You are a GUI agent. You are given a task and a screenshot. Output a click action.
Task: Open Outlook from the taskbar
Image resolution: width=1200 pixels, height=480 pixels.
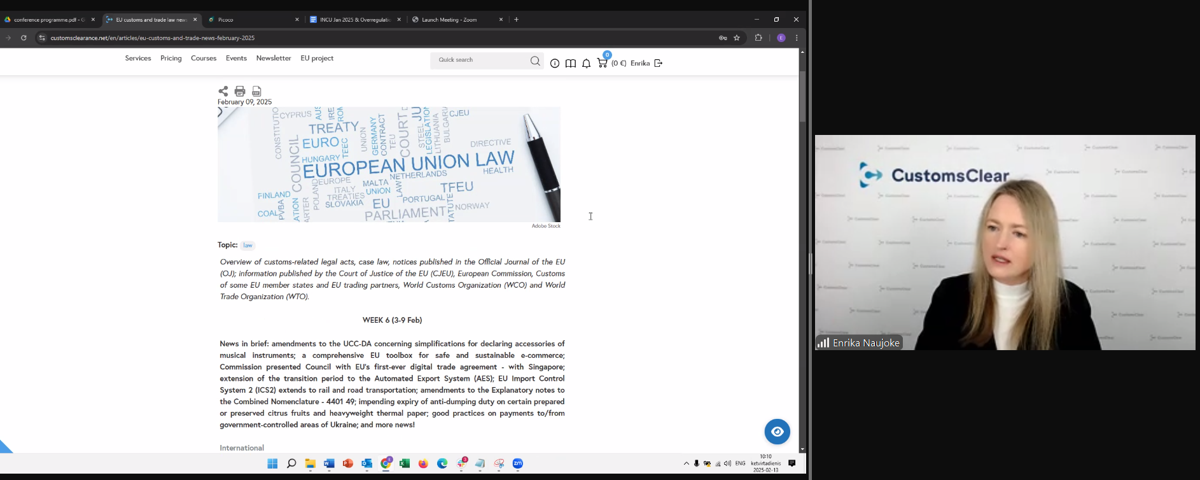[x=367, y=463]
